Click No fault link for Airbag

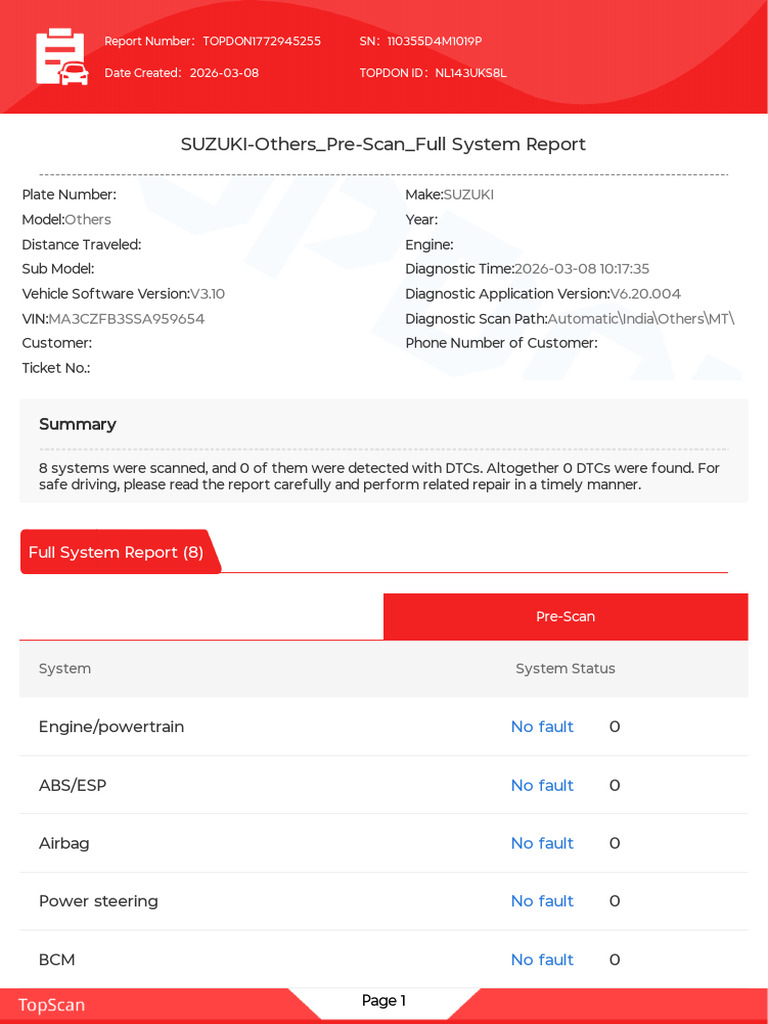(x=542, y=843)
